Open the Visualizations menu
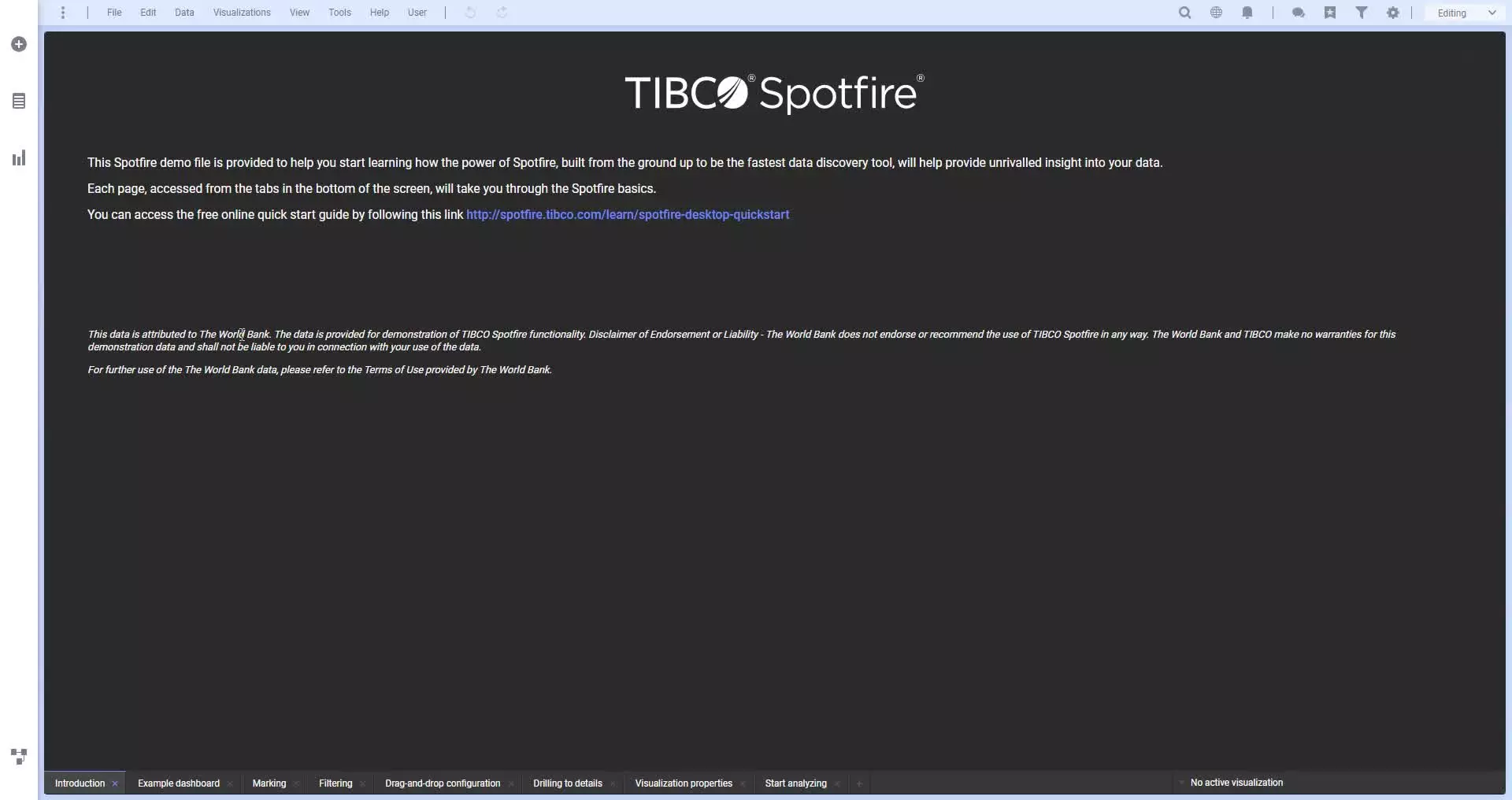This screenshot has width=1512, height=800. [x=242, y=13]
